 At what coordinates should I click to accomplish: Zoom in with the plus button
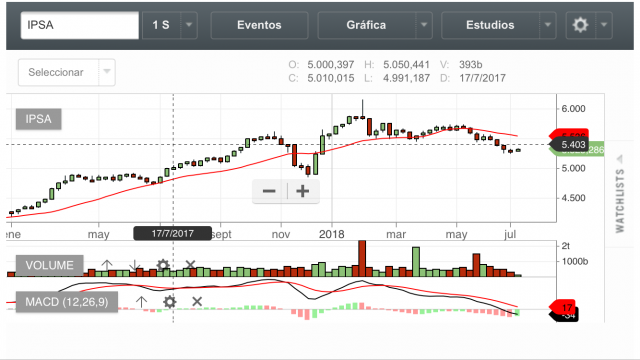point(302,191)
